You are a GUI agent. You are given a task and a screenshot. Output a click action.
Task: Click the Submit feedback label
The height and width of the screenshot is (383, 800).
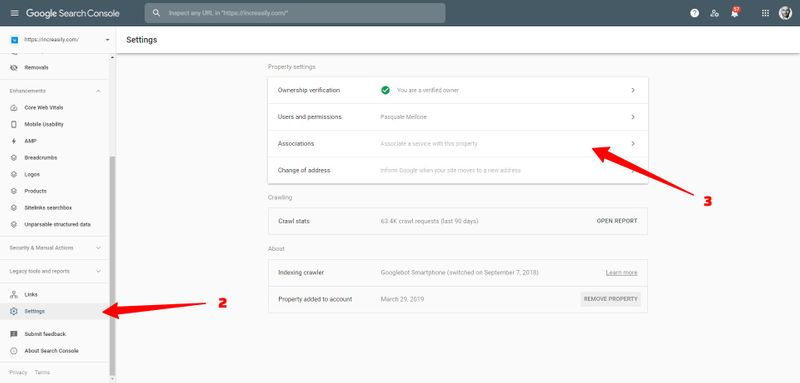[45, 334]
